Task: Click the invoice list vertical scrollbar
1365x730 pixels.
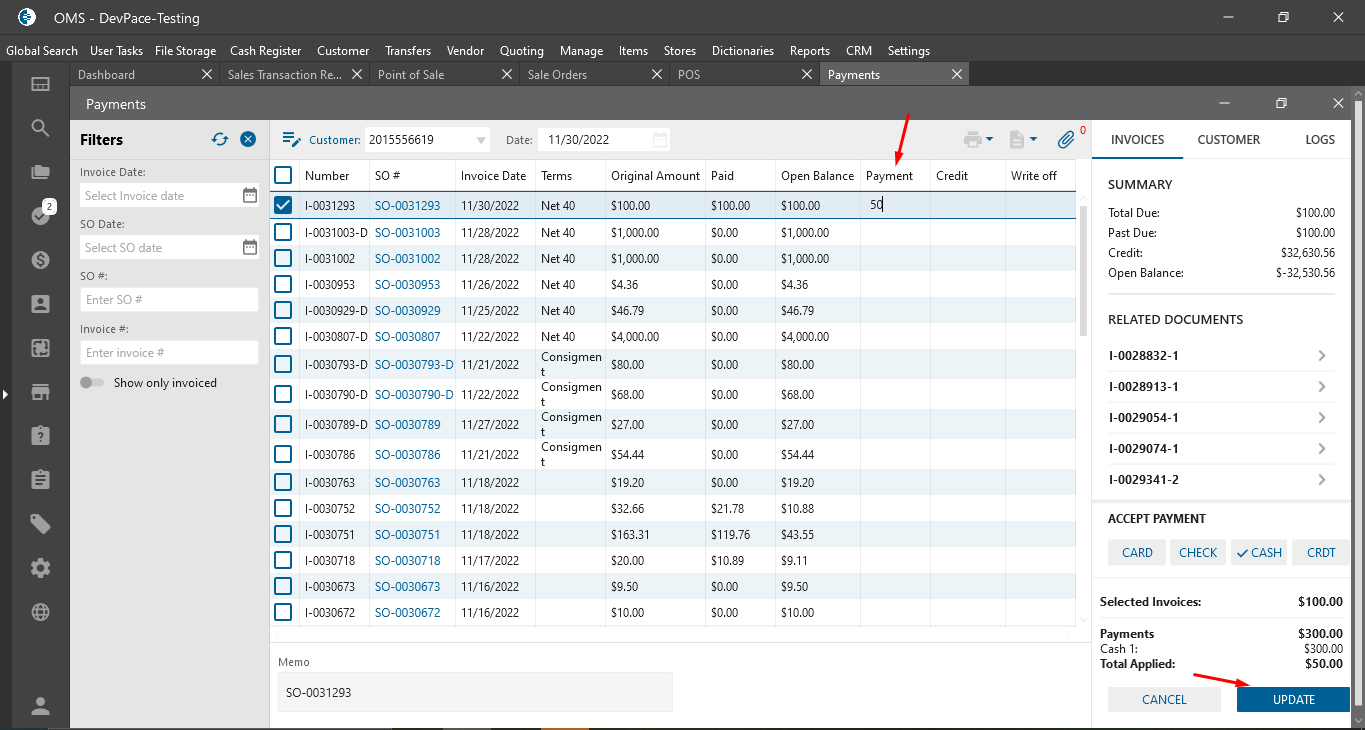Action: click(1083, 270)
